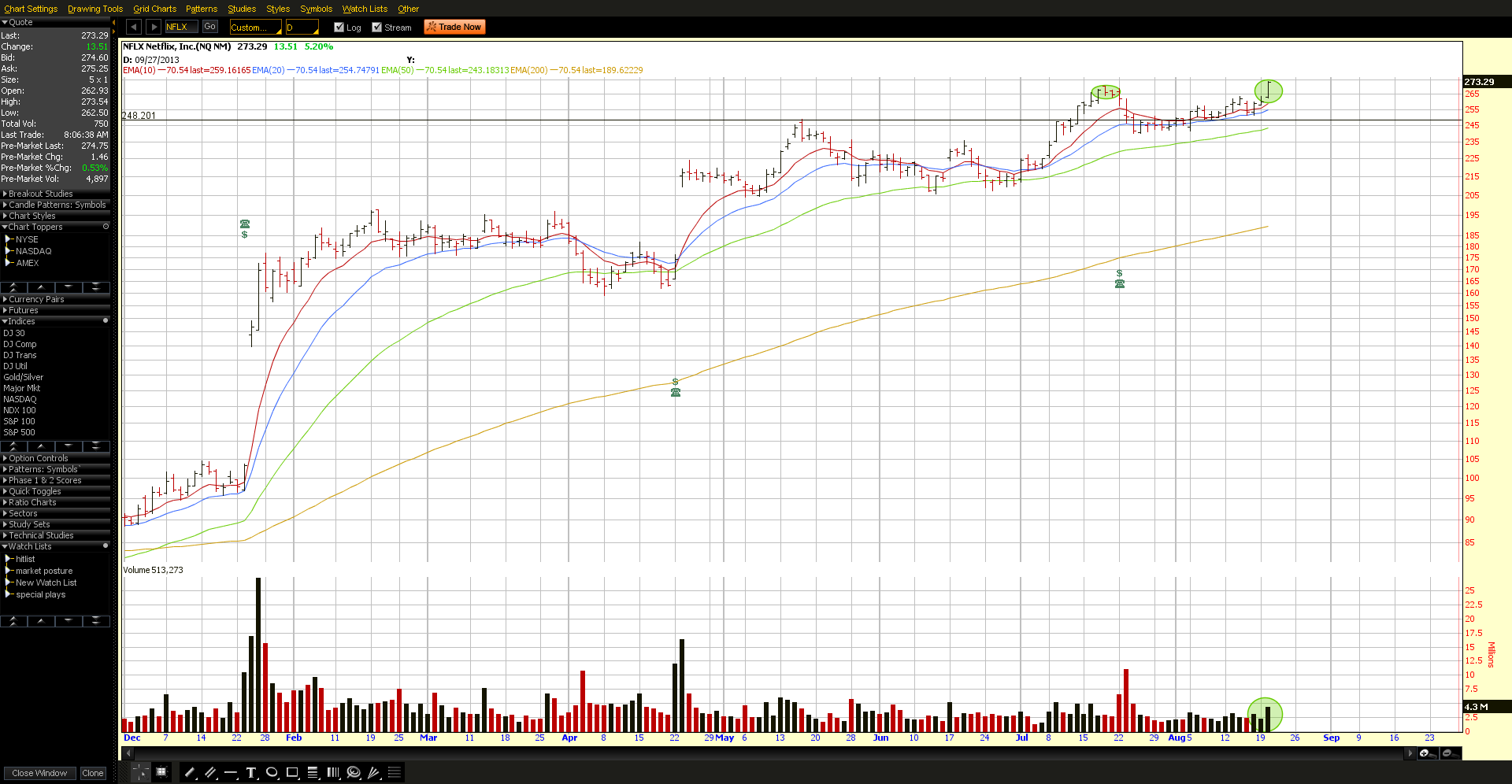This screenshot has width=1512, height=784.
Task: Open the Custom time range dropdown
Action: (255, 27)
